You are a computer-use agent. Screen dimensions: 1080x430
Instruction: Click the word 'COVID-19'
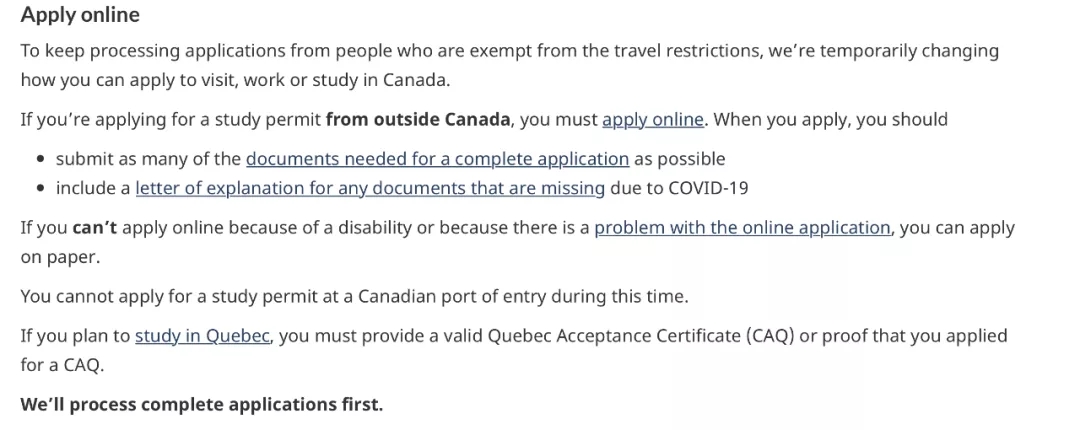pos(708,187)
